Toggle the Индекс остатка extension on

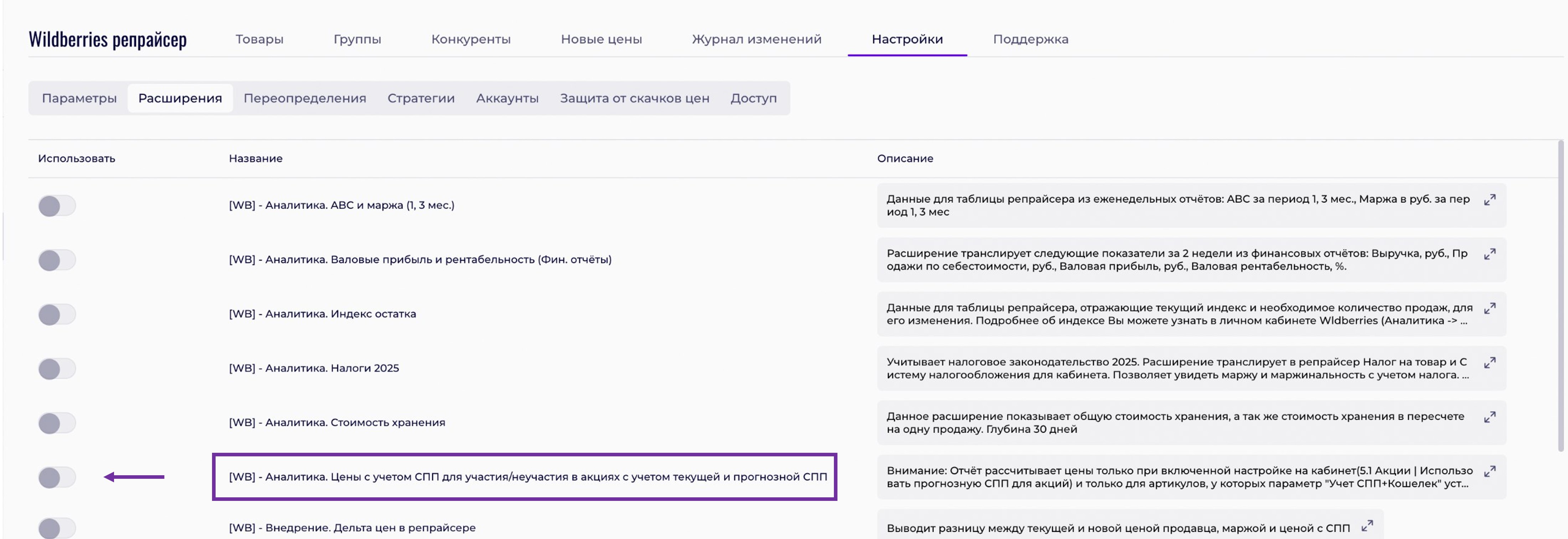pyautogui.click(x=57, y=315)
